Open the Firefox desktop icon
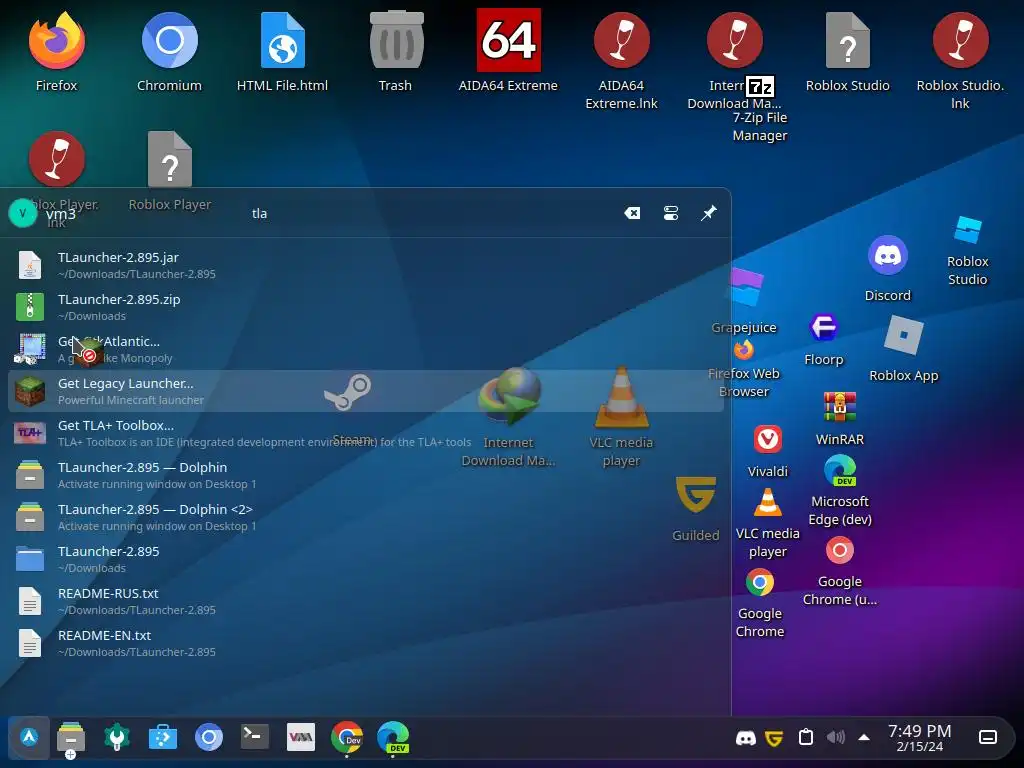 point(56,52)
